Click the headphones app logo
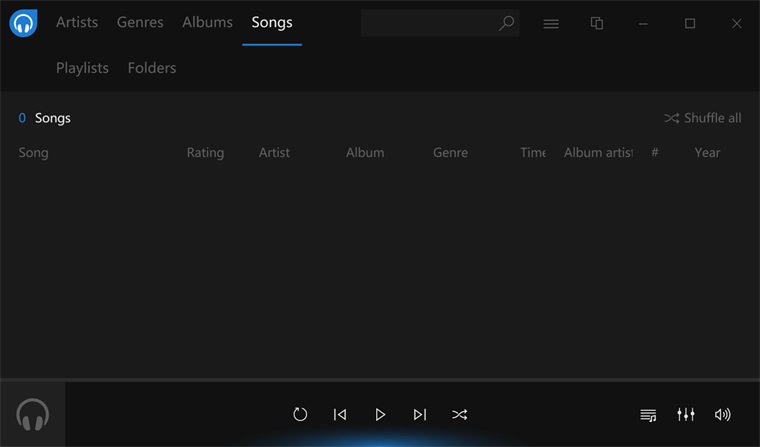 tap(23, 23)
